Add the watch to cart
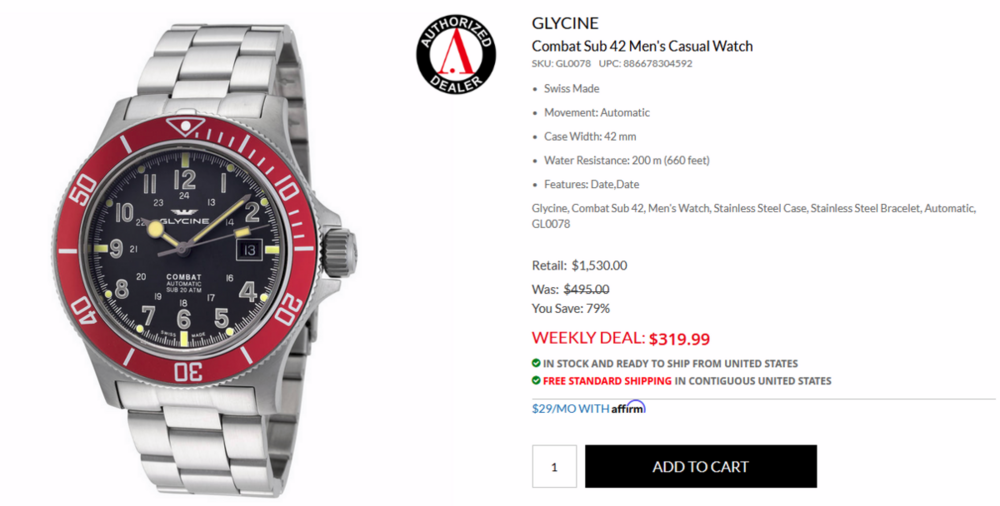 pyautogui.click(x=700, y=466)
